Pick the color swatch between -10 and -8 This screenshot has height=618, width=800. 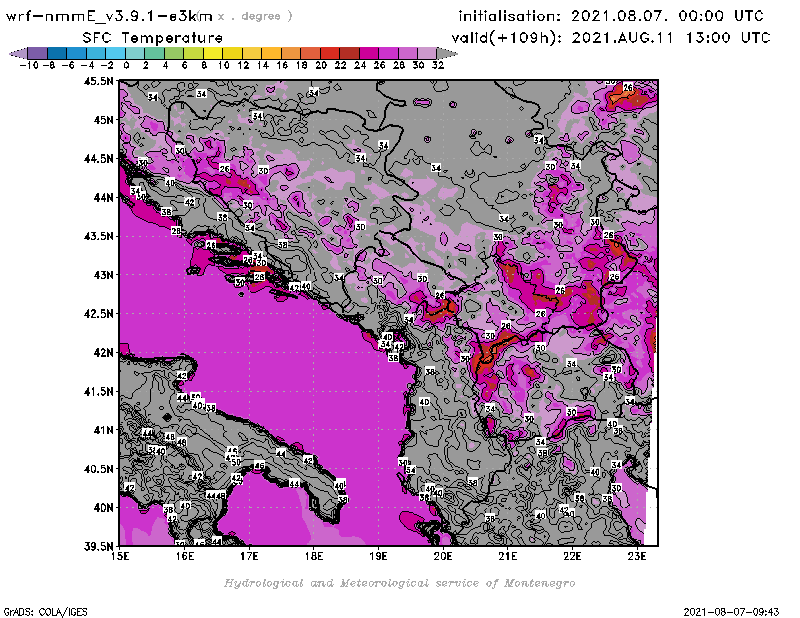[38, 53]
